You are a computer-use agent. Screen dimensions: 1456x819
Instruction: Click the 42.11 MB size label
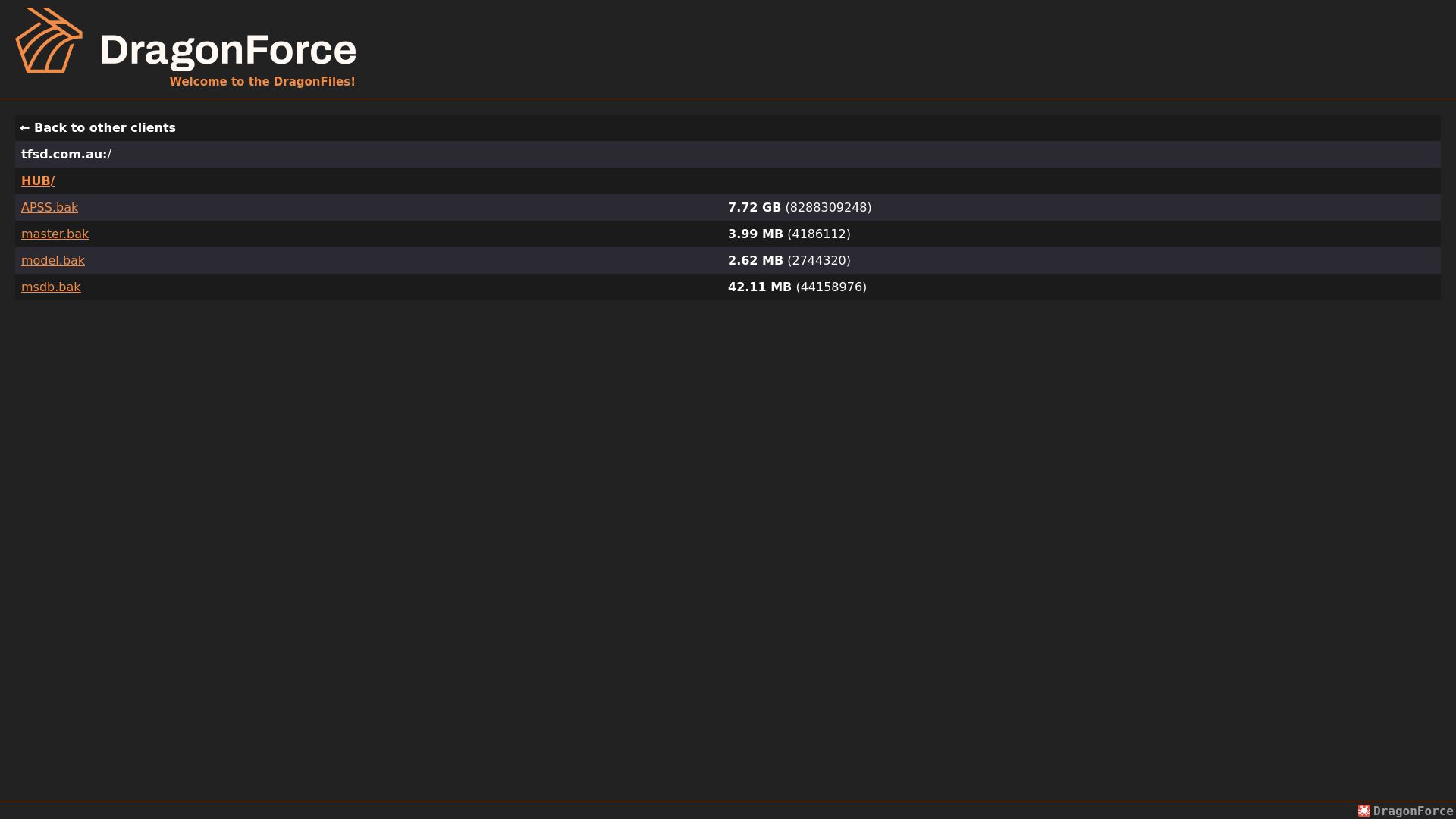760,287
